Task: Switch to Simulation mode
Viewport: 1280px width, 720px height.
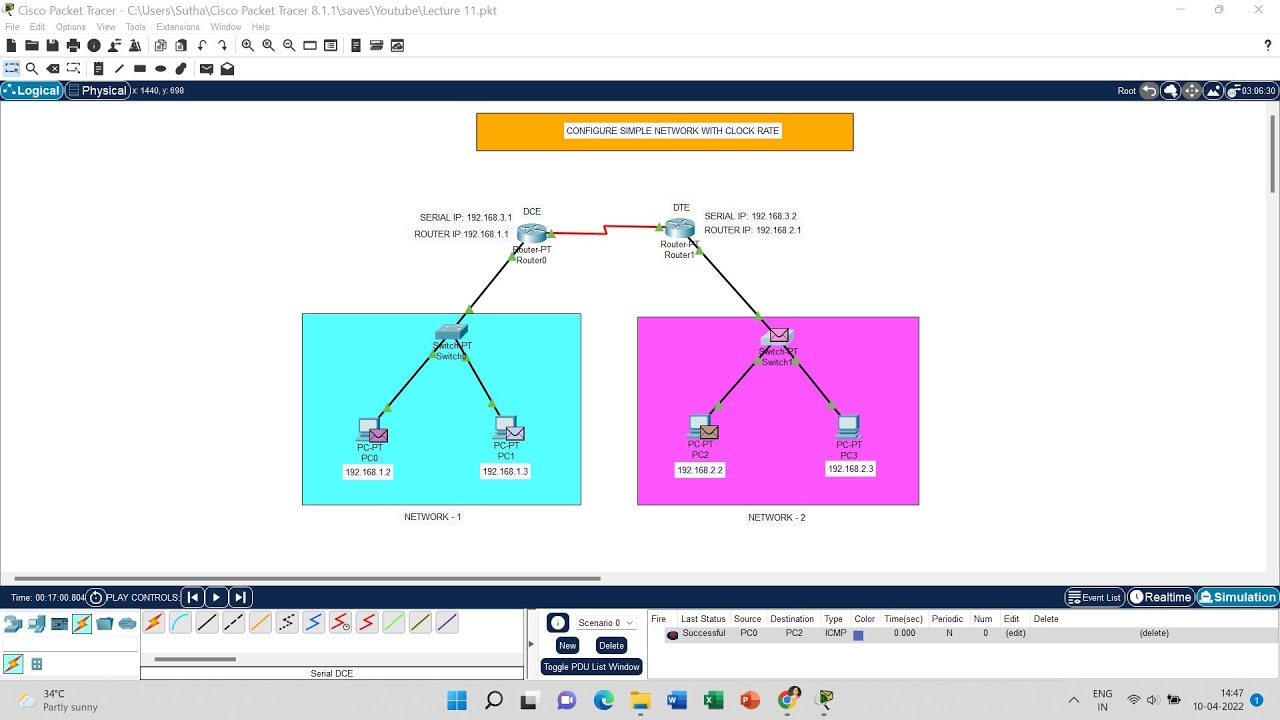Action: tap(1238, 597)
